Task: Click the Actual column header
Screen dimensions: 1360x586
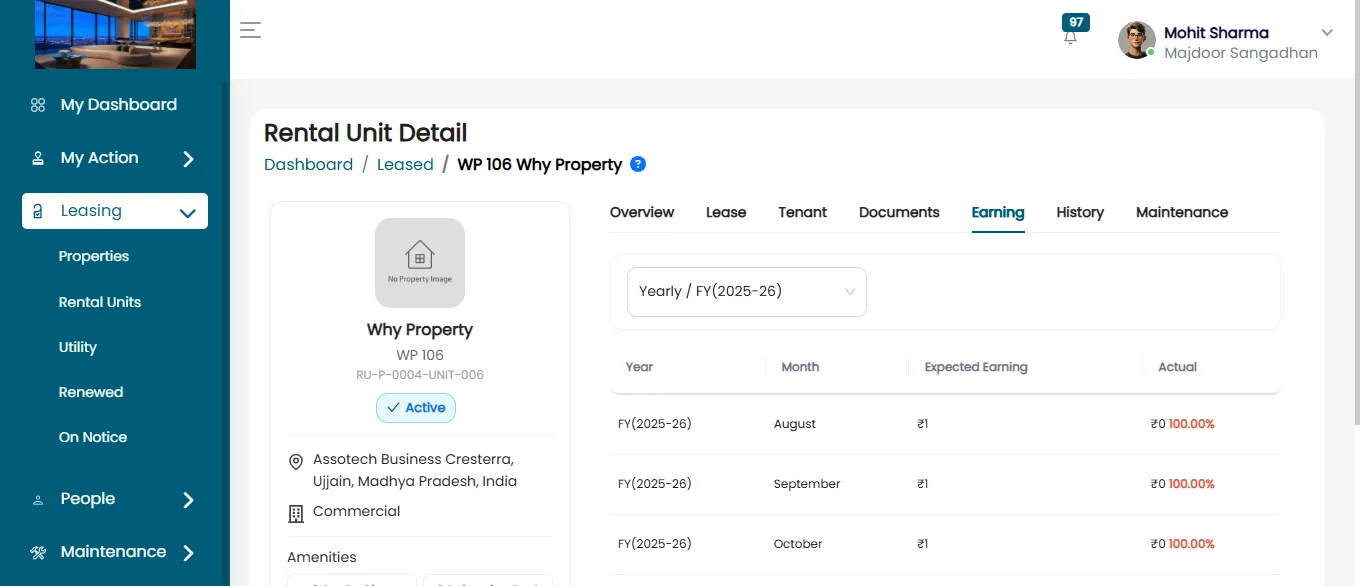Action: [1178, 367]
